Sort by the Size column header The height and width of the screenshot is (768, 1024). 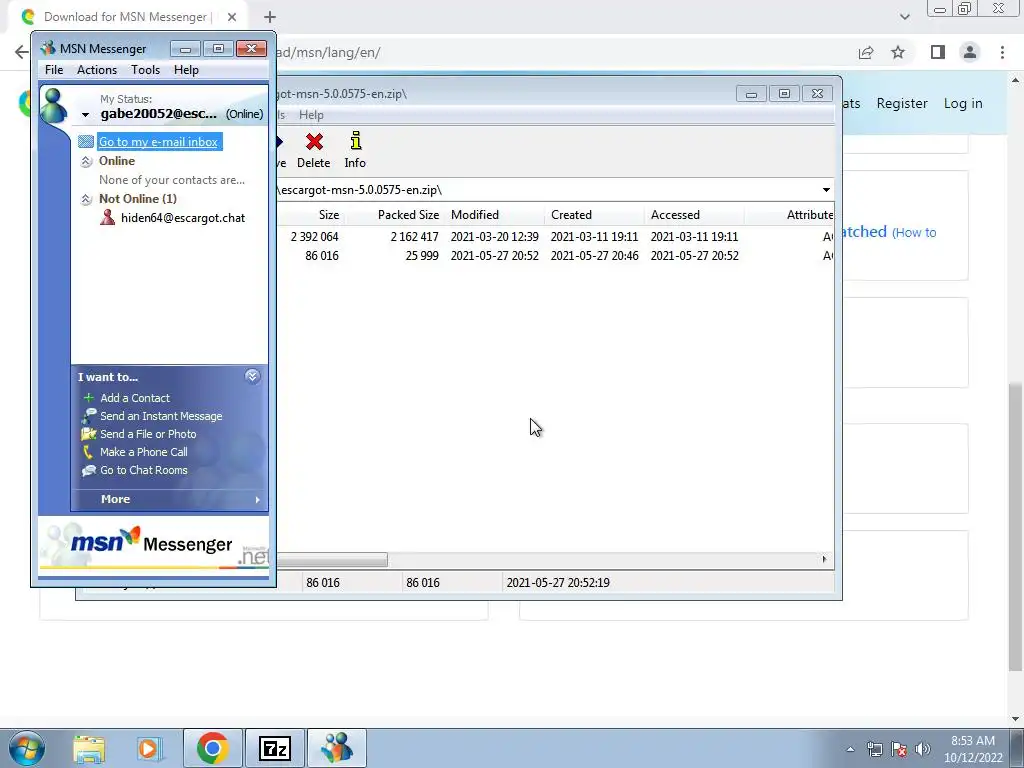(x=328, y=215)
